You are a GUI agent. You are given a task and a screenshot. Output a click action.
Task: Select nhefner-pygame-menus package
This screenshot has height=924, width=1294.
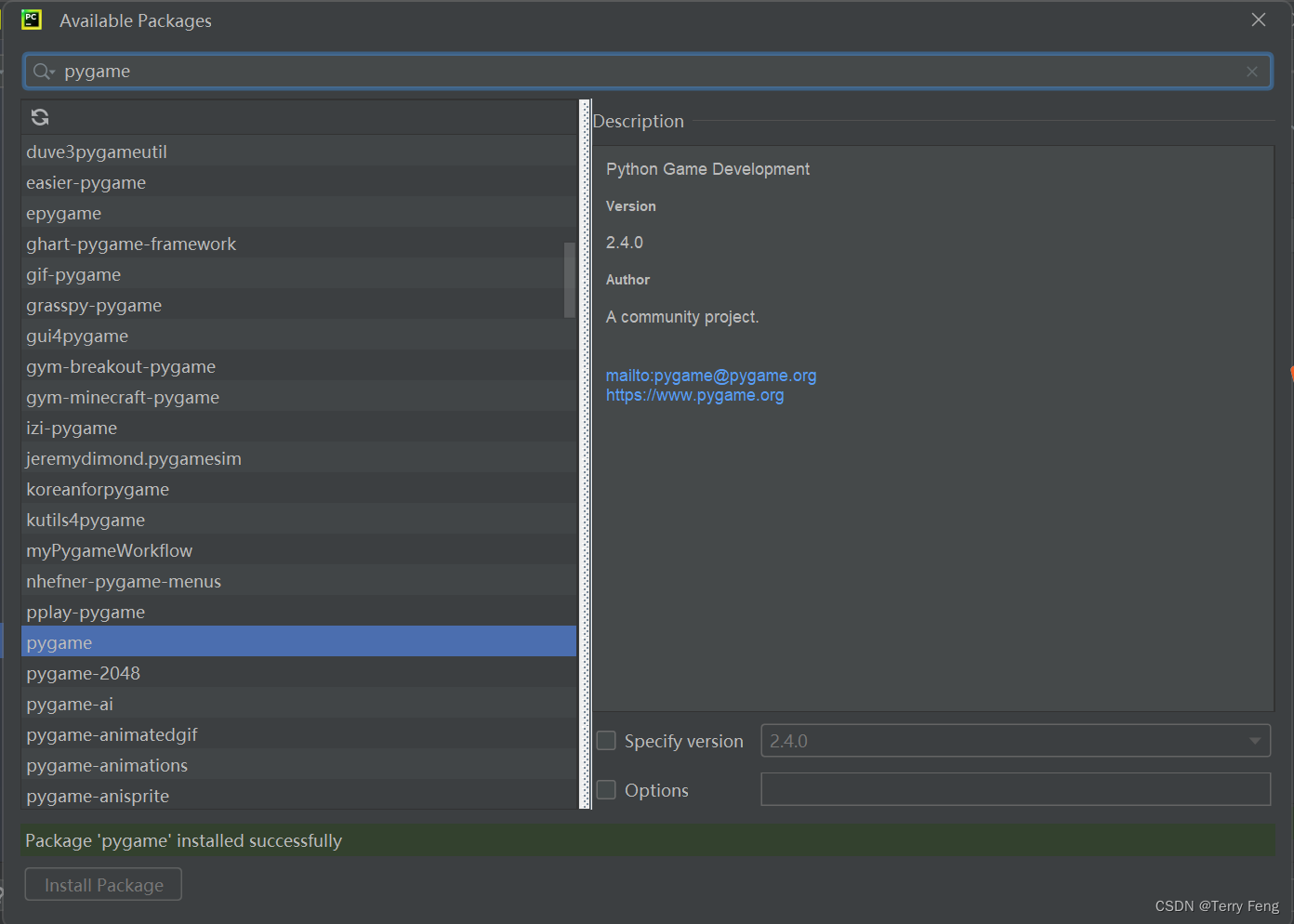click(x=298, y=581)
